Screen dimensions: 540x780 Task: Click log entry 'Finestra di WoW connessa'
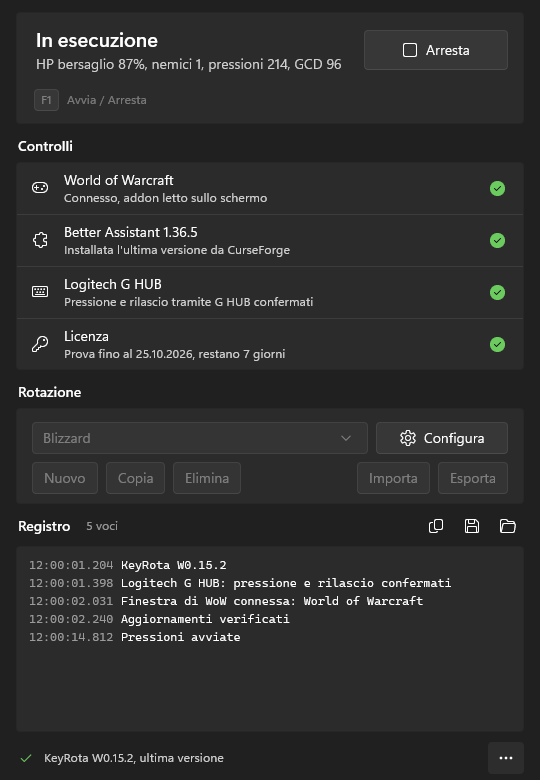point(226,601)
